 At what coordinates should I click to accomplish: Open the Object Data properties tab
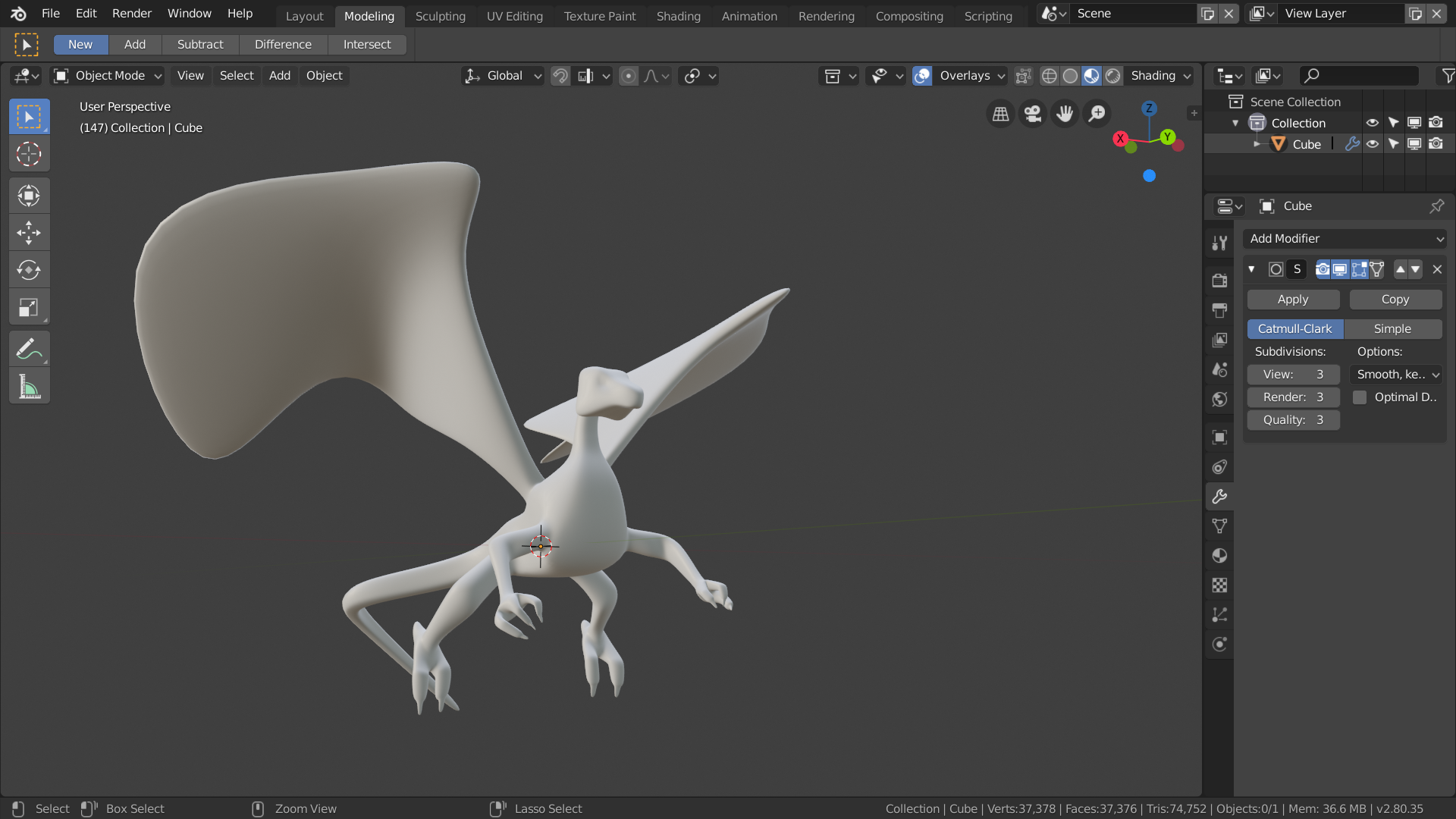tap(1219, 526)
